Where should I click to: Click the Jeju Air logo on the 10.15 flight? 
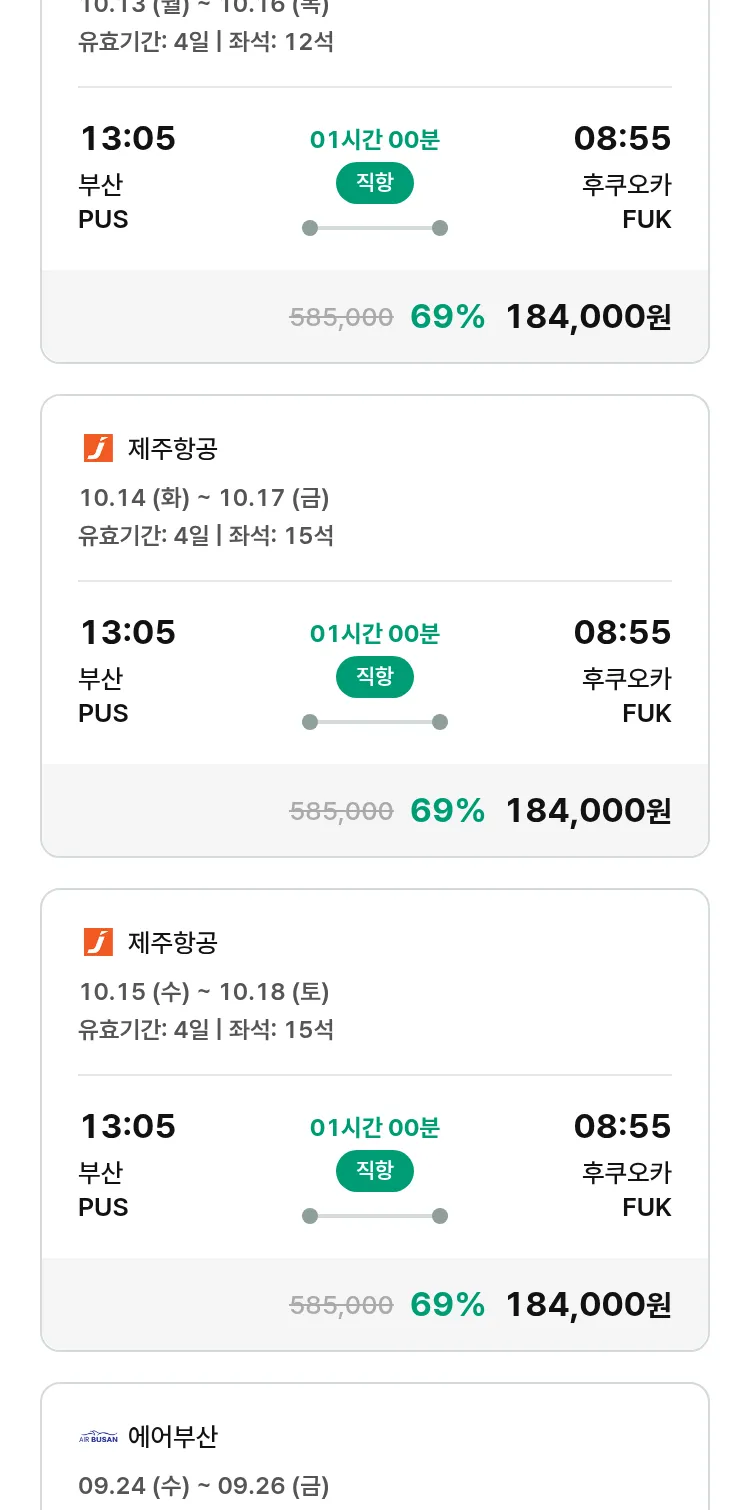pyautogui.click(x=98, y=942)
